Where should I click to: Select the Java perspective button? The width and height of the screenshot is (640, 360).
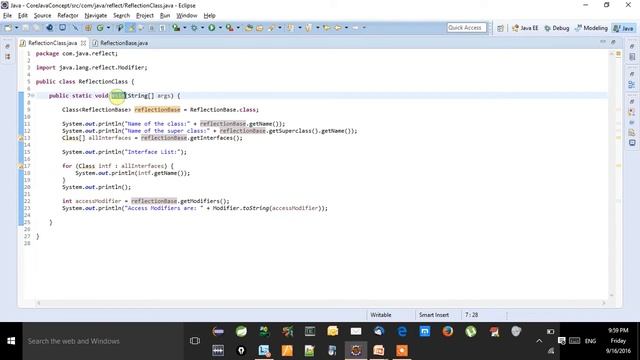[624, 28]
